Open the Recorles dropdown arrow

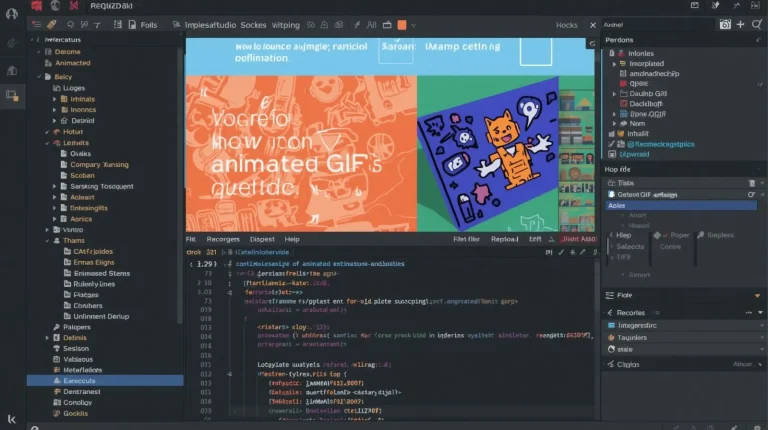click(x=760, y=312)
